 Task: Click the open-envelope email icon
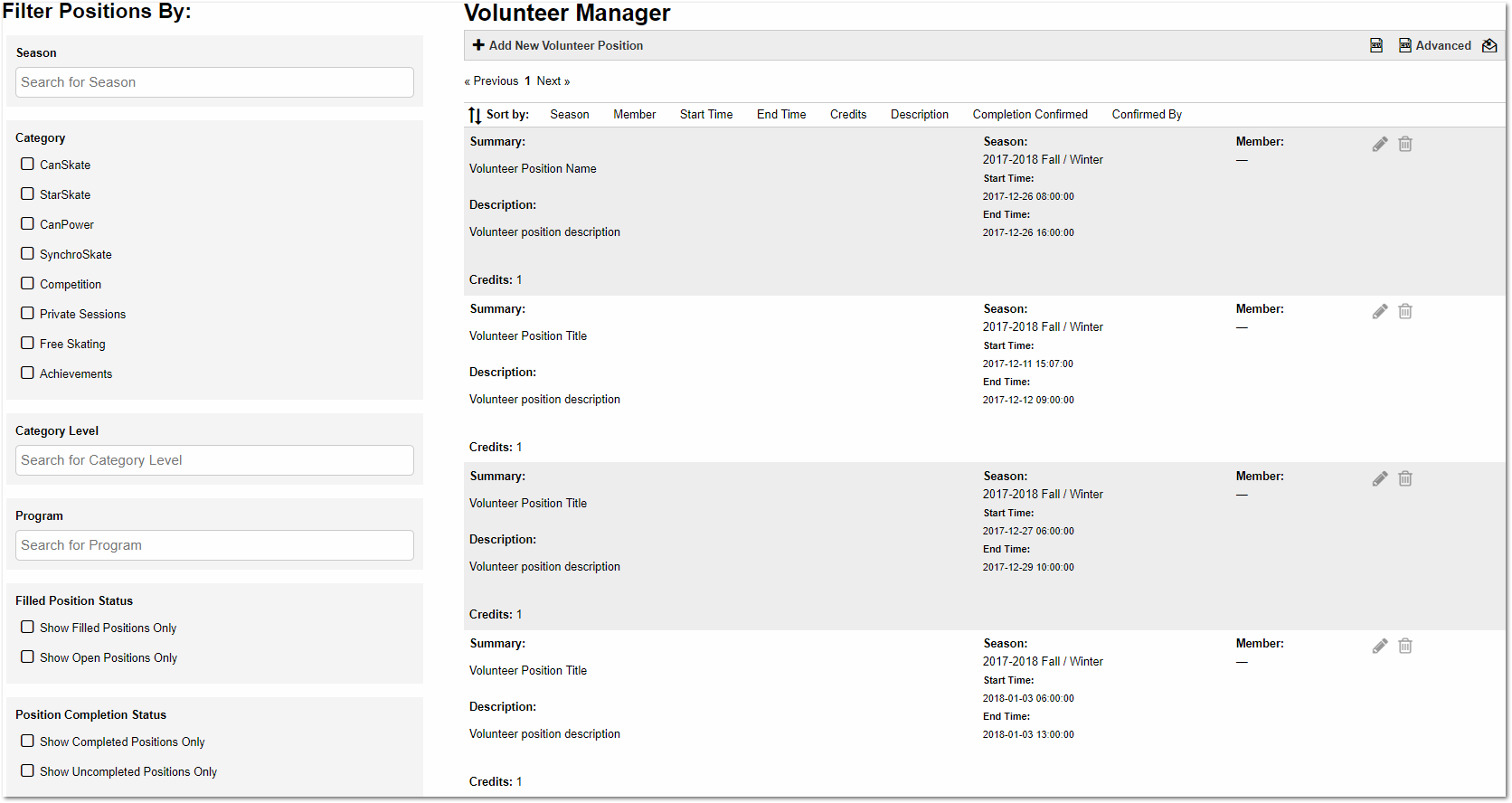pyautogui.click(x=1489, y=45)
